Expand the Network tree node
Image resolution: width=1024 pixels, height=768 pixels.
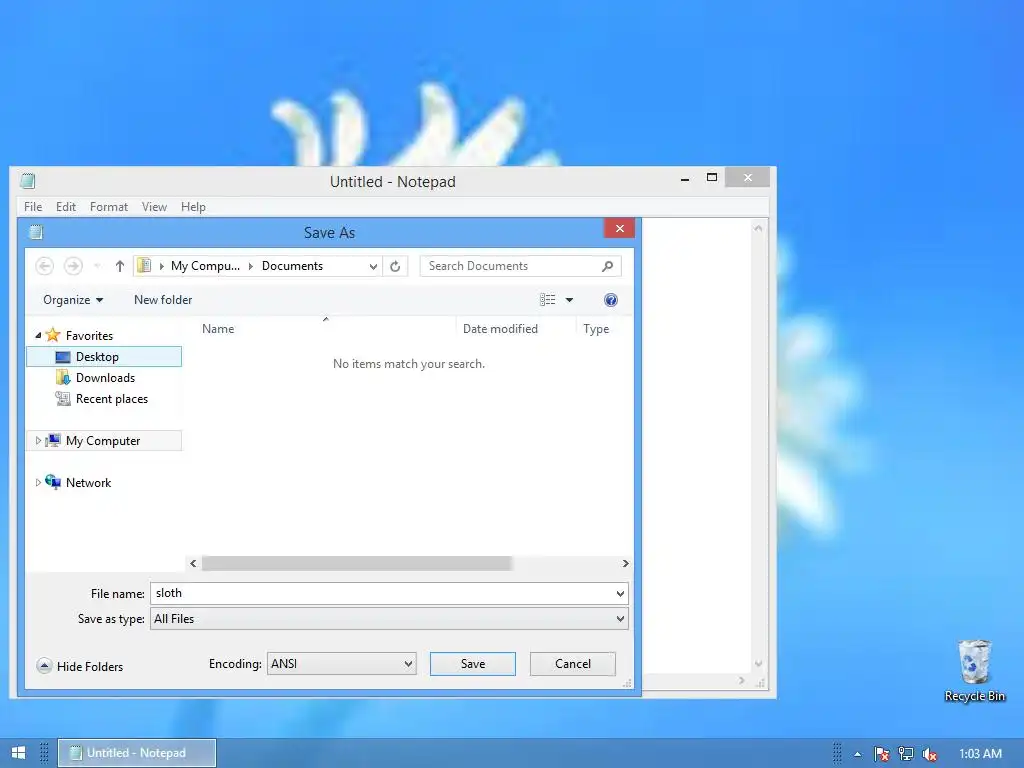38,483
